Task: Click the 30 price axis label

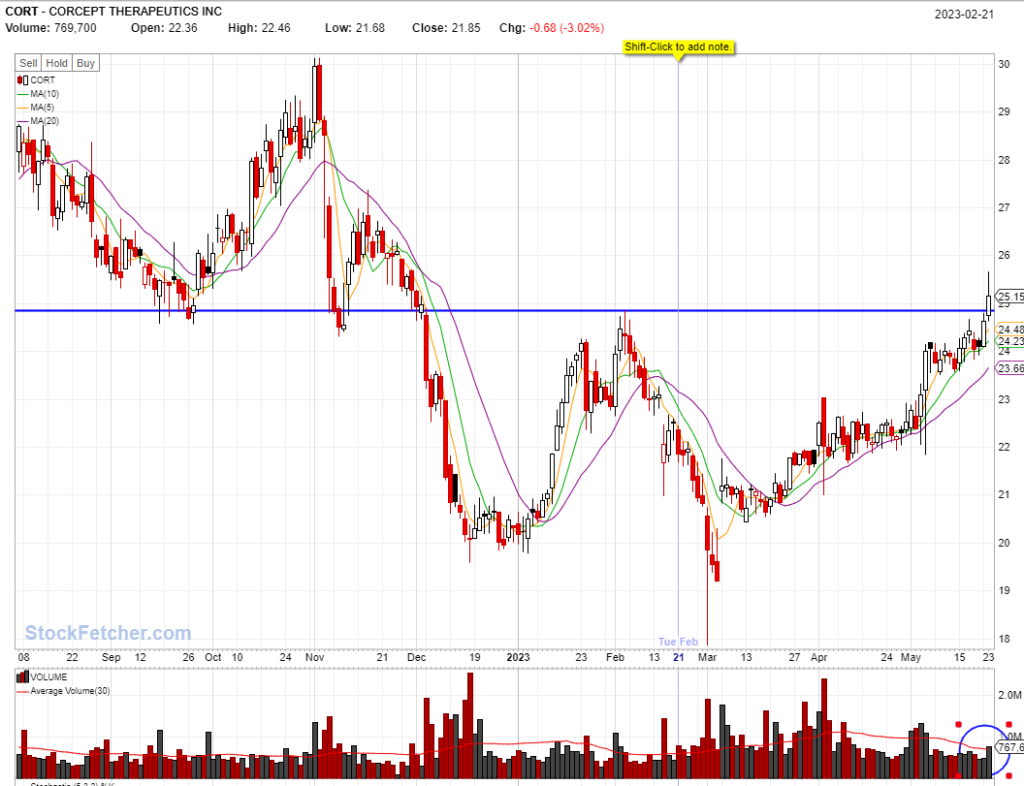Action: [1004, 64]
